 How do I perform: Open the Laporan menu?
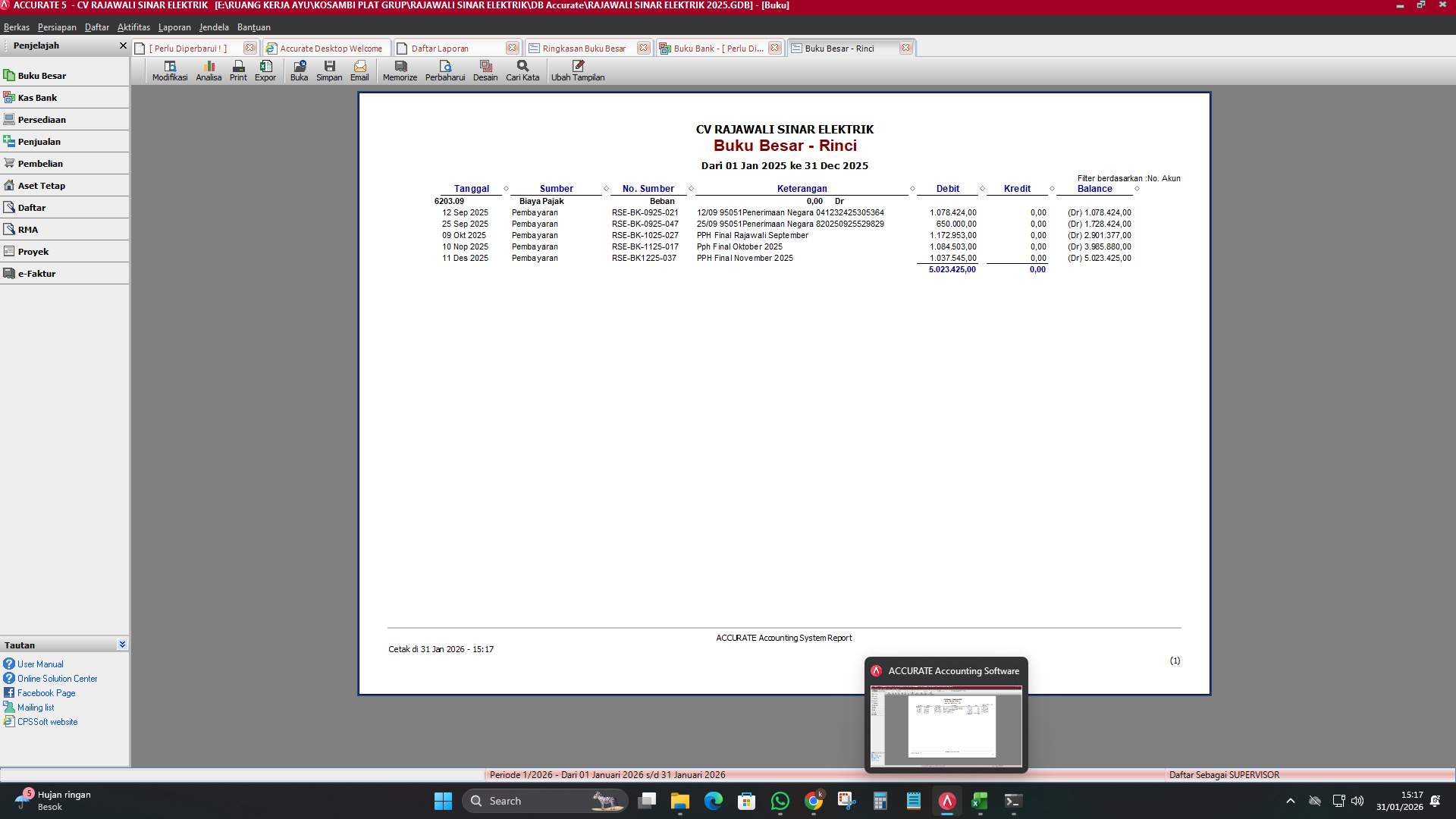174,27
